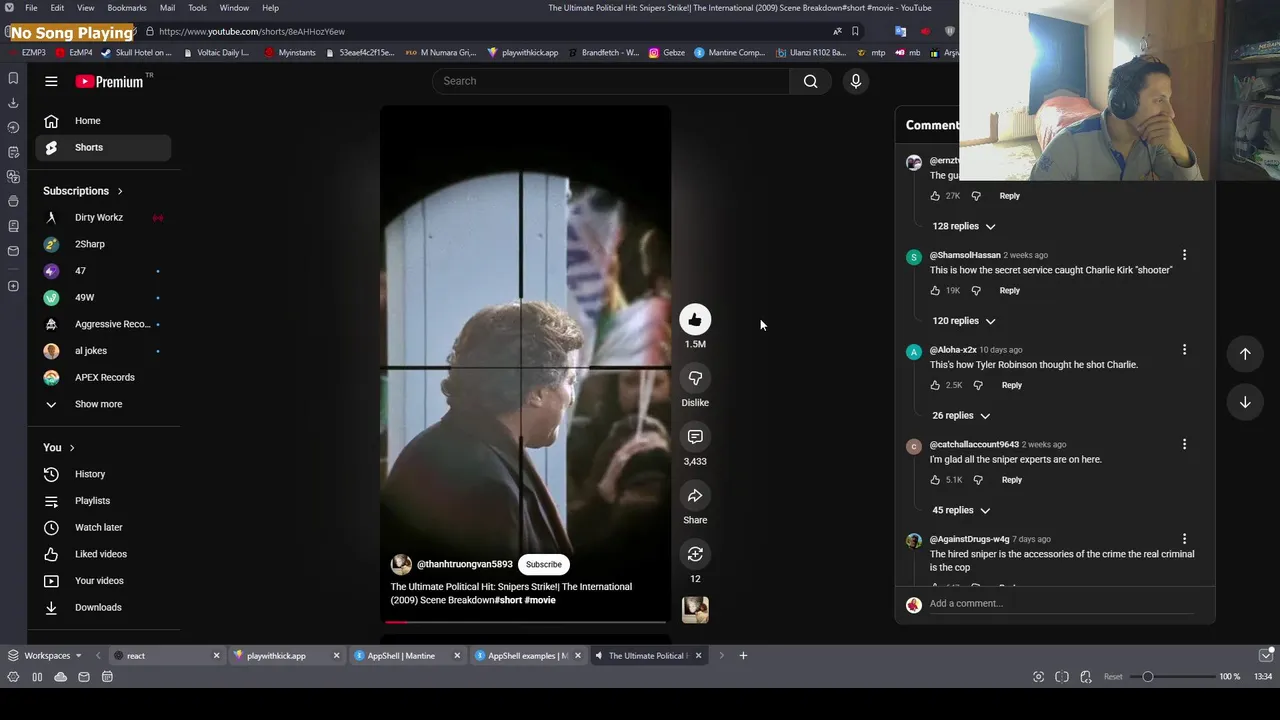Open options for @Aloha-x2x comment
Screen dimensions: 1280x720
pyautogui.click(x=1184, y=350)
